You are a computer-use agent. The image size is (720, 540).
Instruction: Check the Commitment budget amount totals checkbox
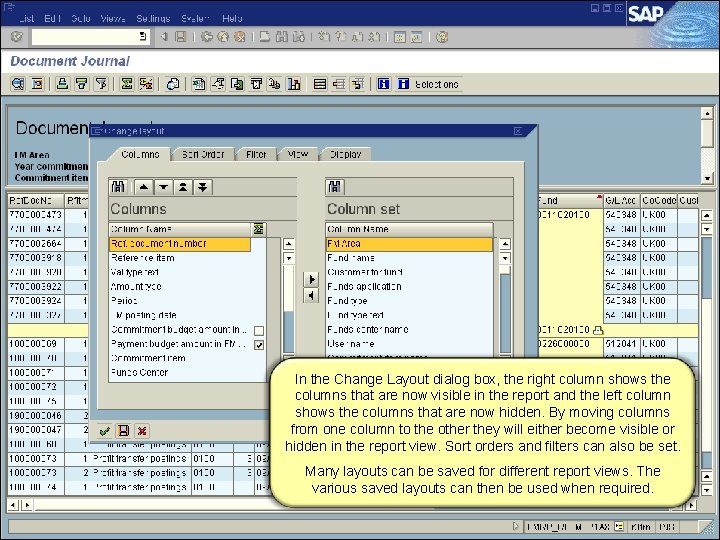pyautogui.click(x=259, y=331)
